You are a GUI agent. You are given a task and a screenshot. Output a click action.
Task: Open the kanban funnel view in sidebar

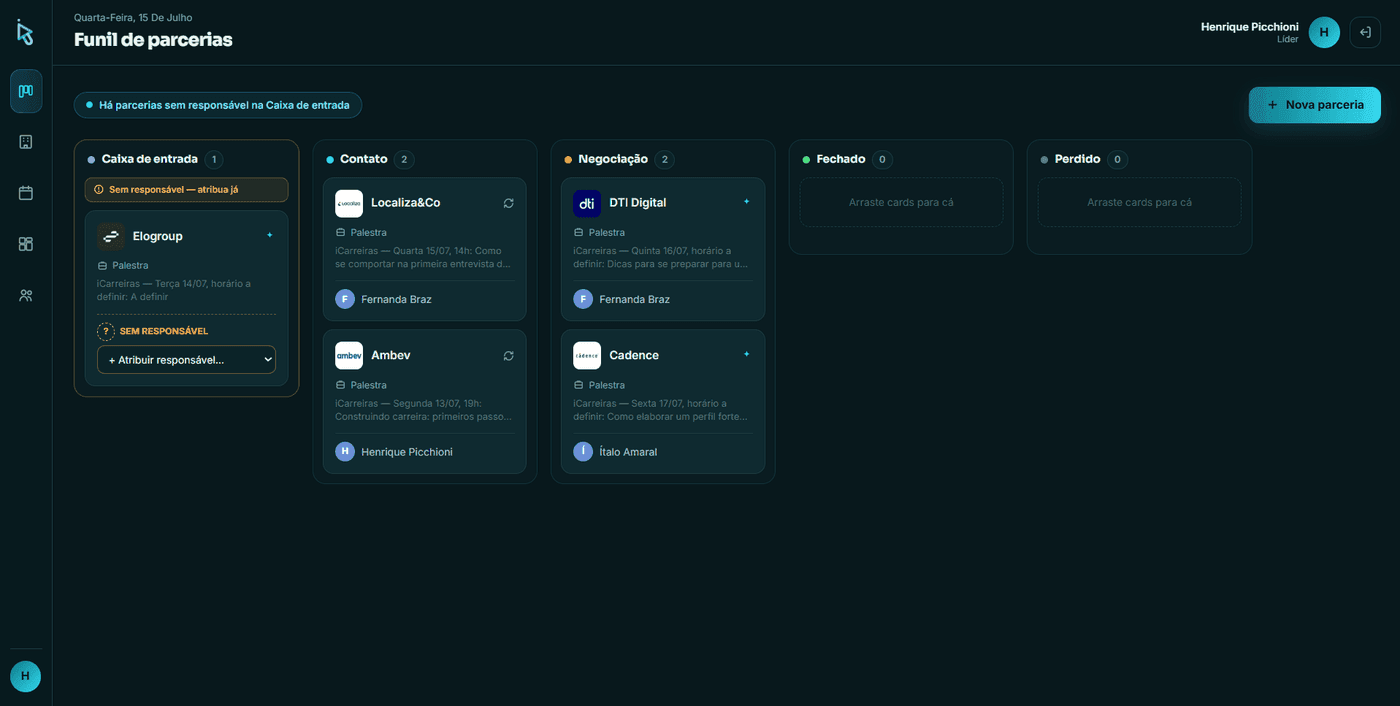click(x=26, y=91)
